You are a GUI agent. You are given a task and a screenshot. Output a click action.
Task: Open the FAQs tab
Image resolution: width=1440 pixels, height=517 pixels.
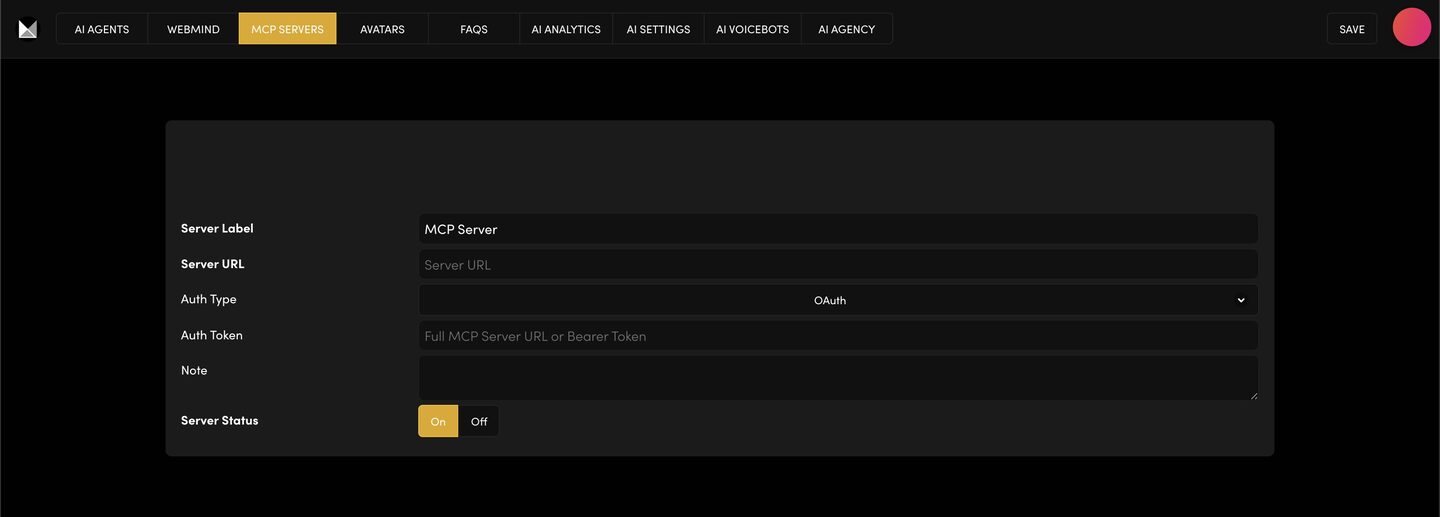474,29
